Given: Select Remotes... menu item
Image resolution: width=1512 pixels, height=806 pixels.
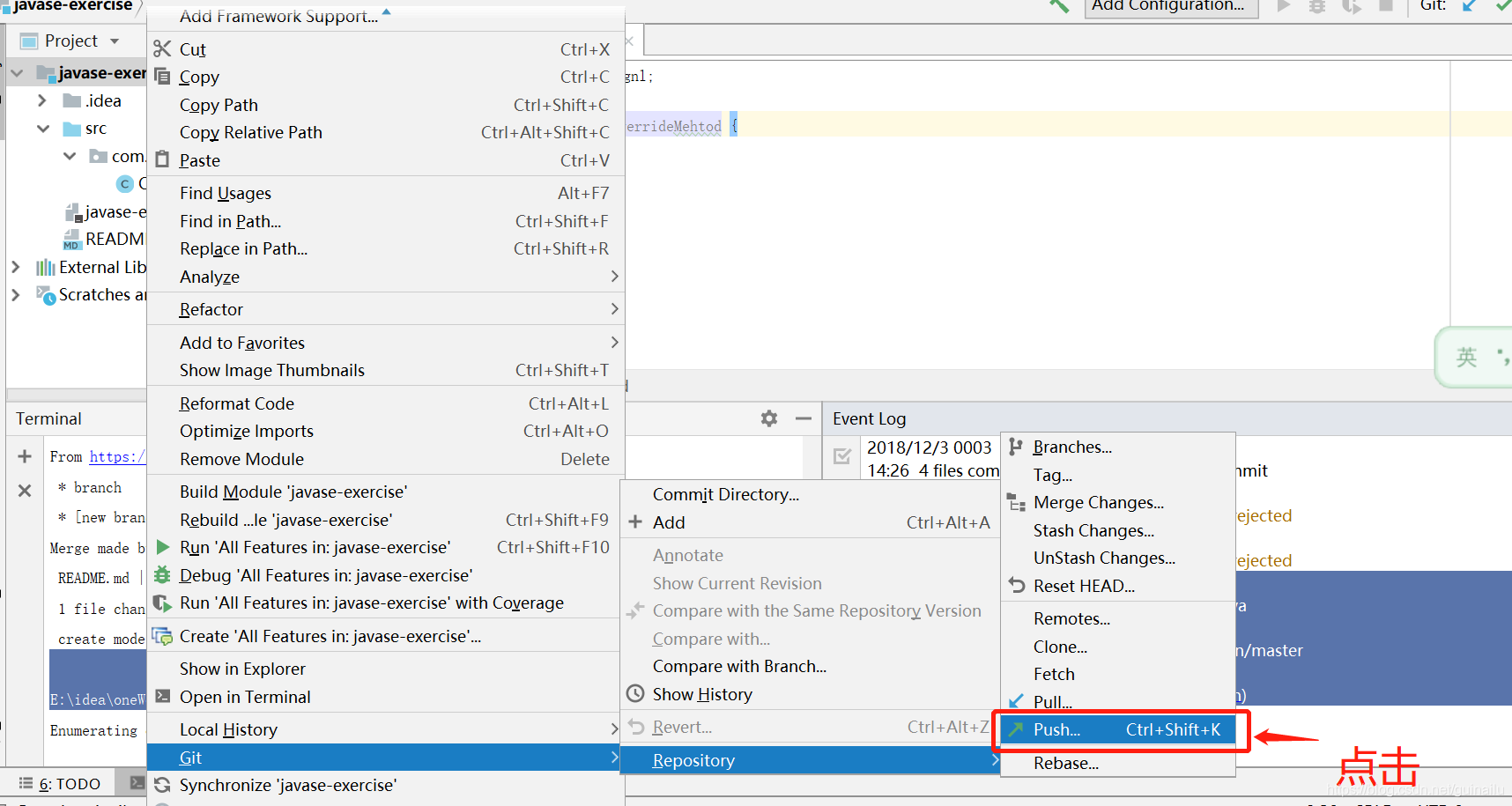Looking at the screenshot, I should (x=1118, y=618).
